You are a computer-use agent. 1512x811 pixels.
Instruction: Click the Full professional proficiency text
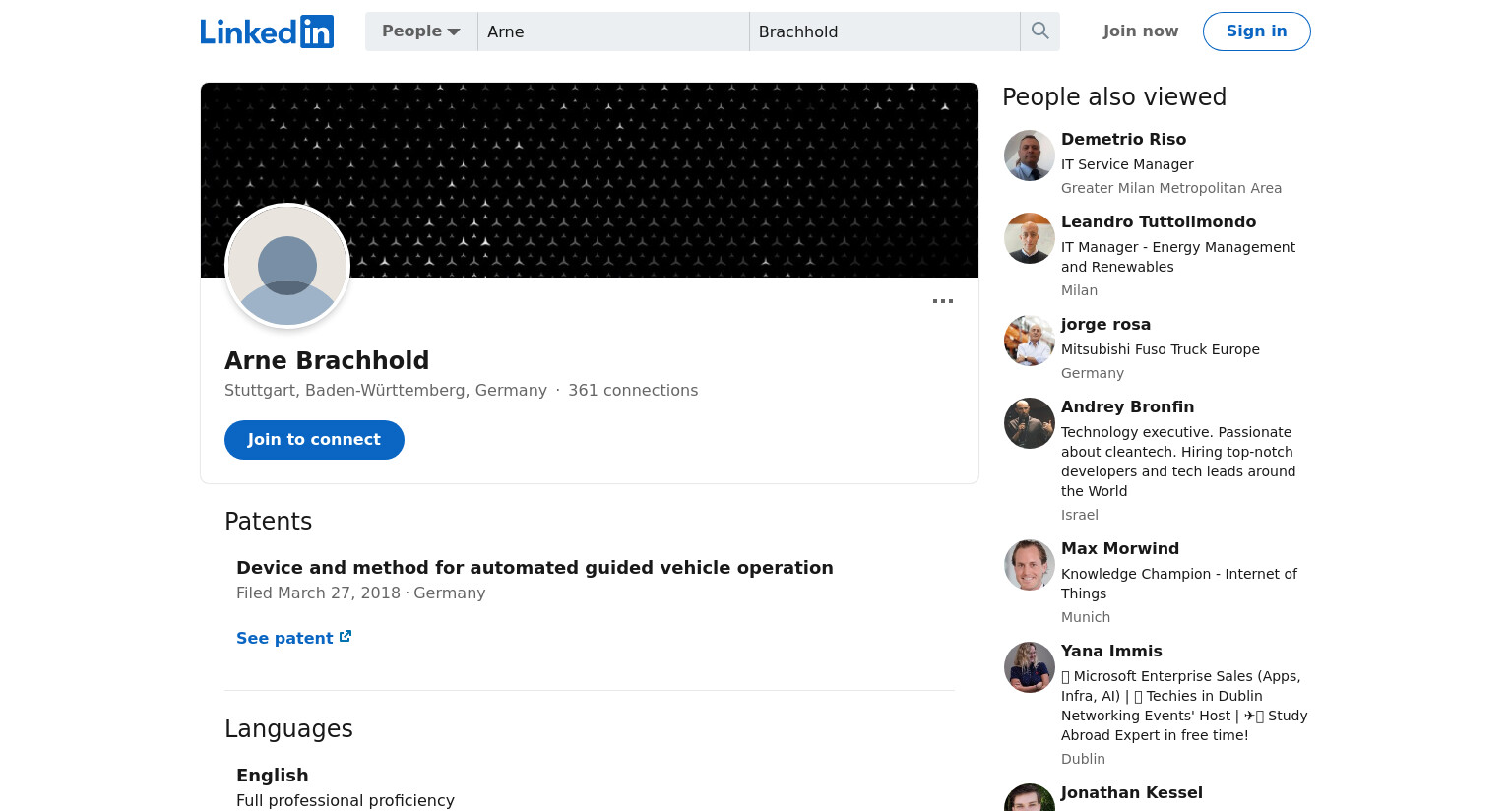pyautogui.click(x=346, y=800)
